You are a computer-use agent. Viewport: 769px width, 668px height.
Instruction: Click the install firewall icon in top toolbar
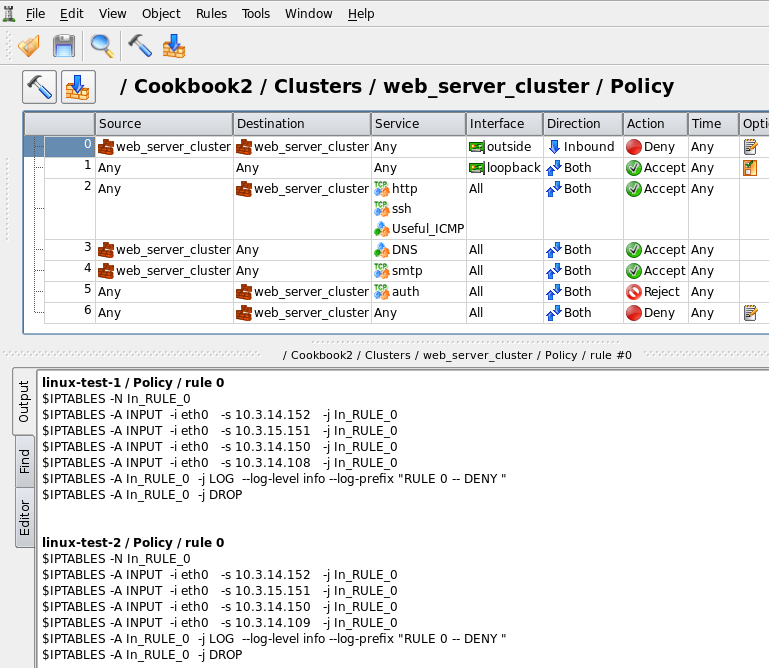tap(174, 47)
